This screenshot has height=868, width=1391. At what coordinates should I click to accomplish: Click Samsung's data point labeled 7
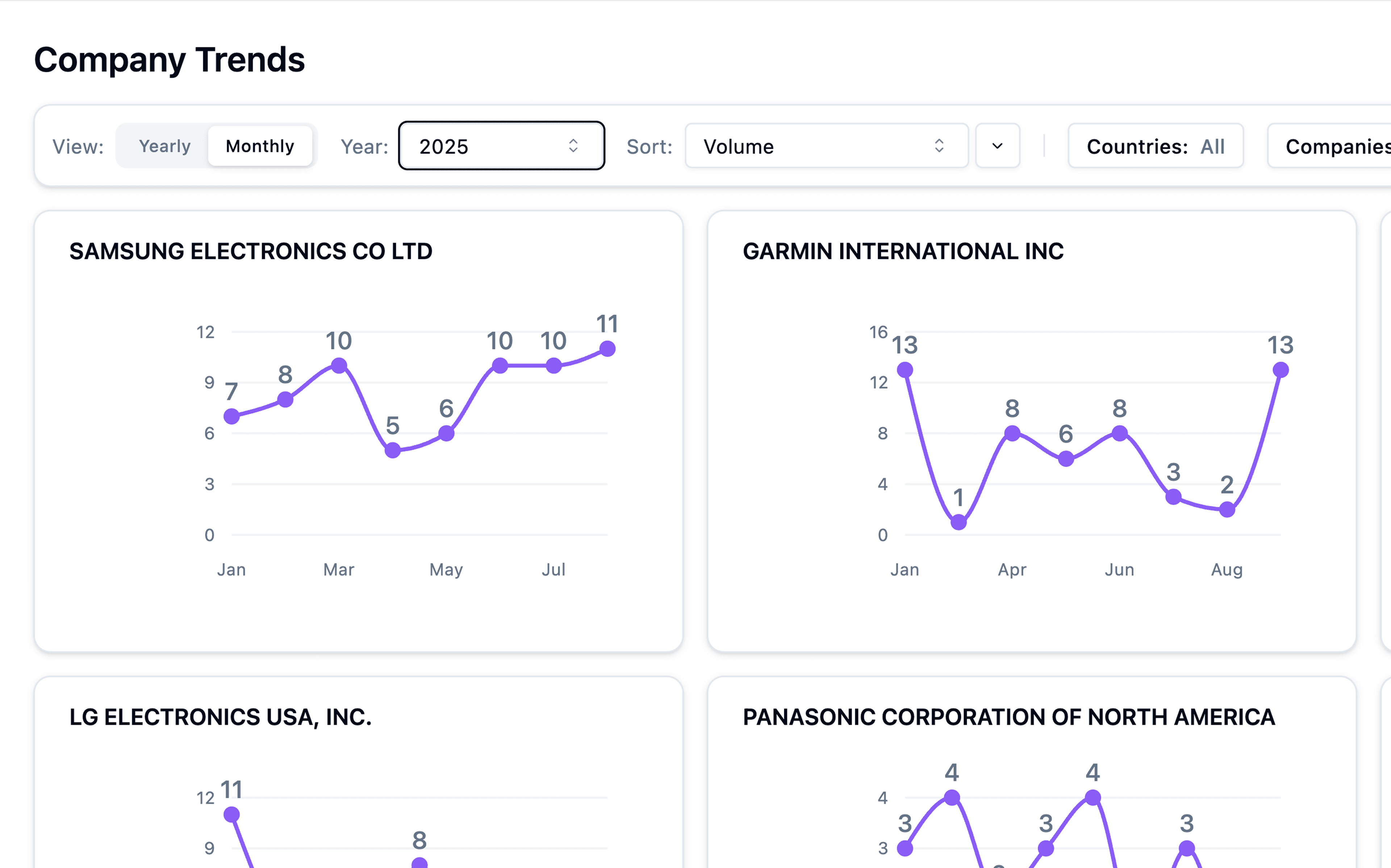(x=231, y=416)
